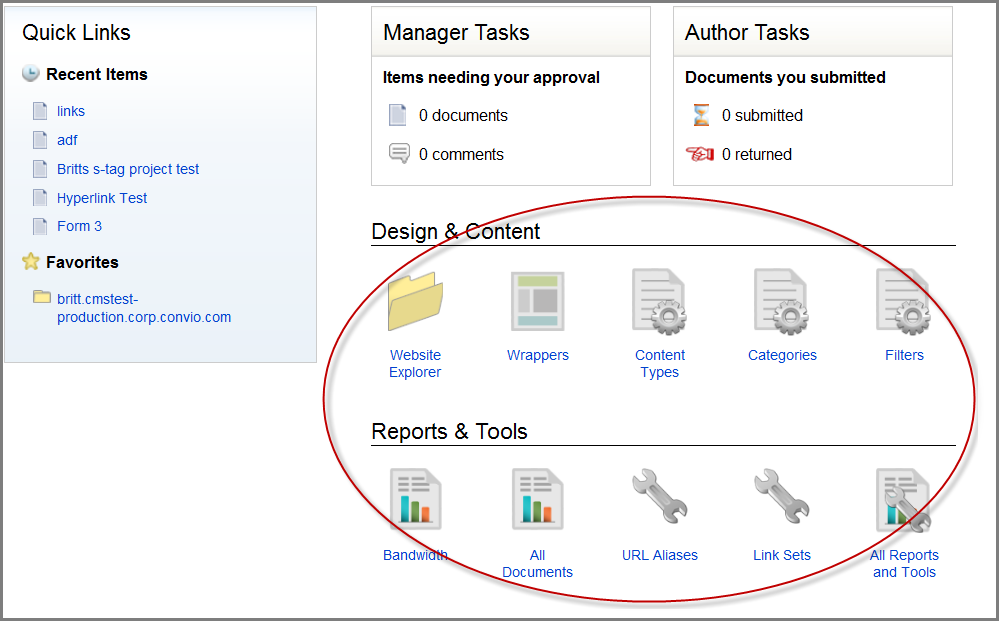The height and width of the screenshot is (621, 999).
Task: Open the Filters gear document icon
Action: (903, 301)
